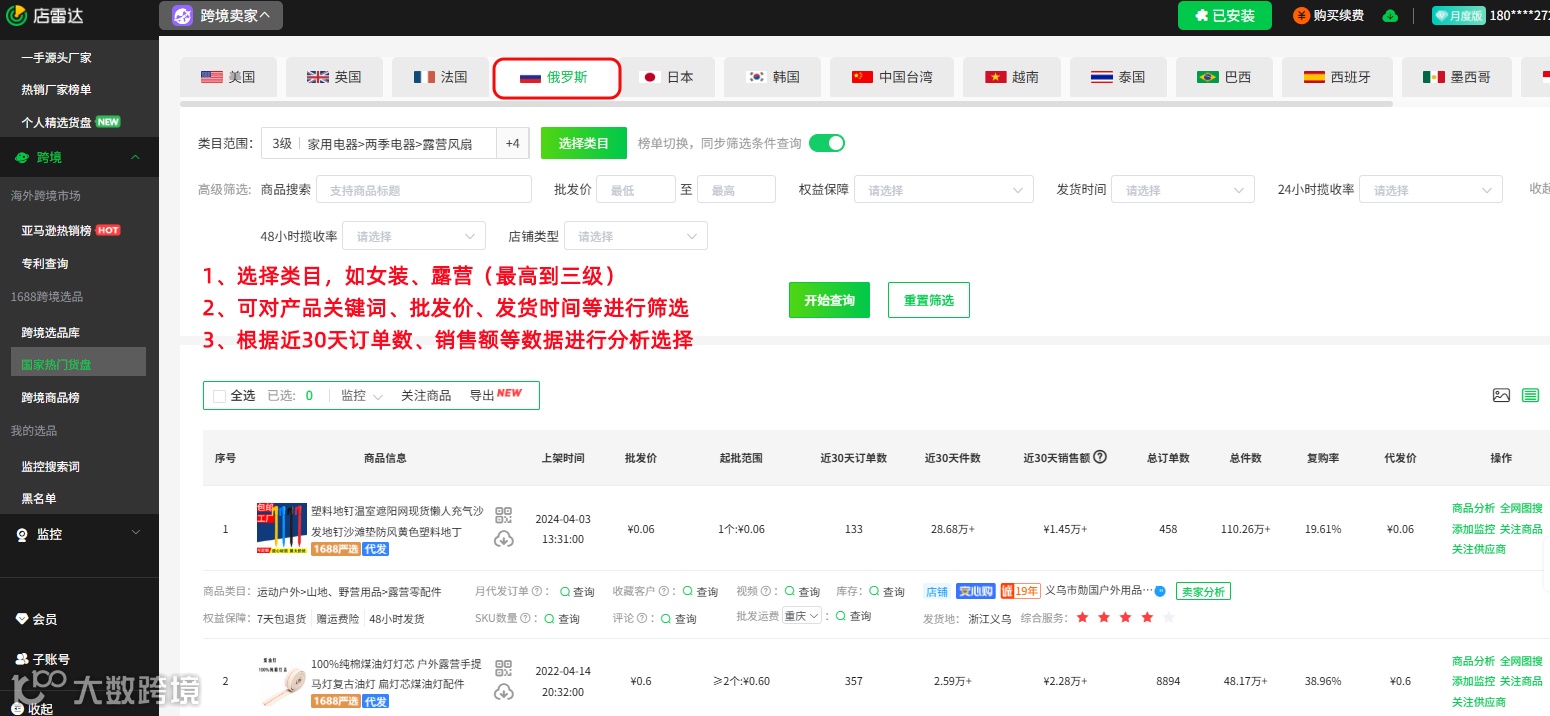
Task: Click the 卖家分析 button
Action: point(1203,591)
